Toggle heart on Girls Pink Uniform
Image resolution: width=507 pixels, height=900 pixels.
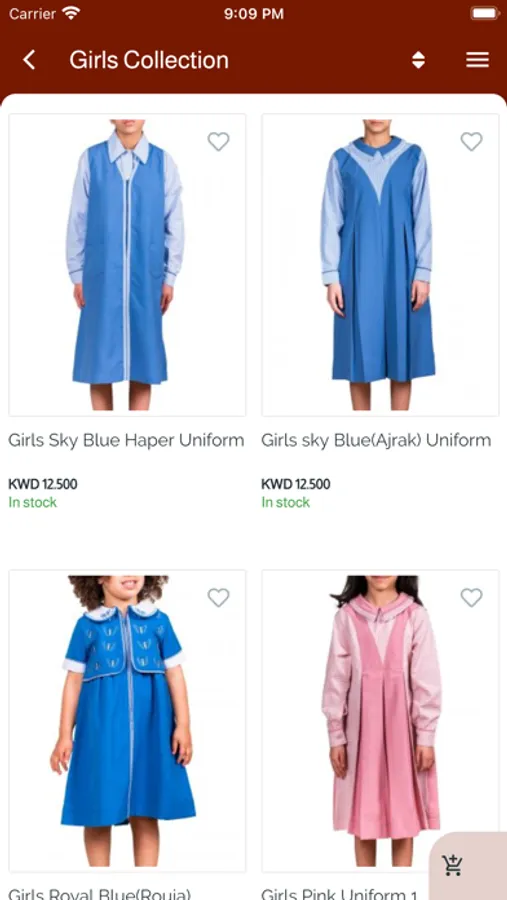point(471,598)
